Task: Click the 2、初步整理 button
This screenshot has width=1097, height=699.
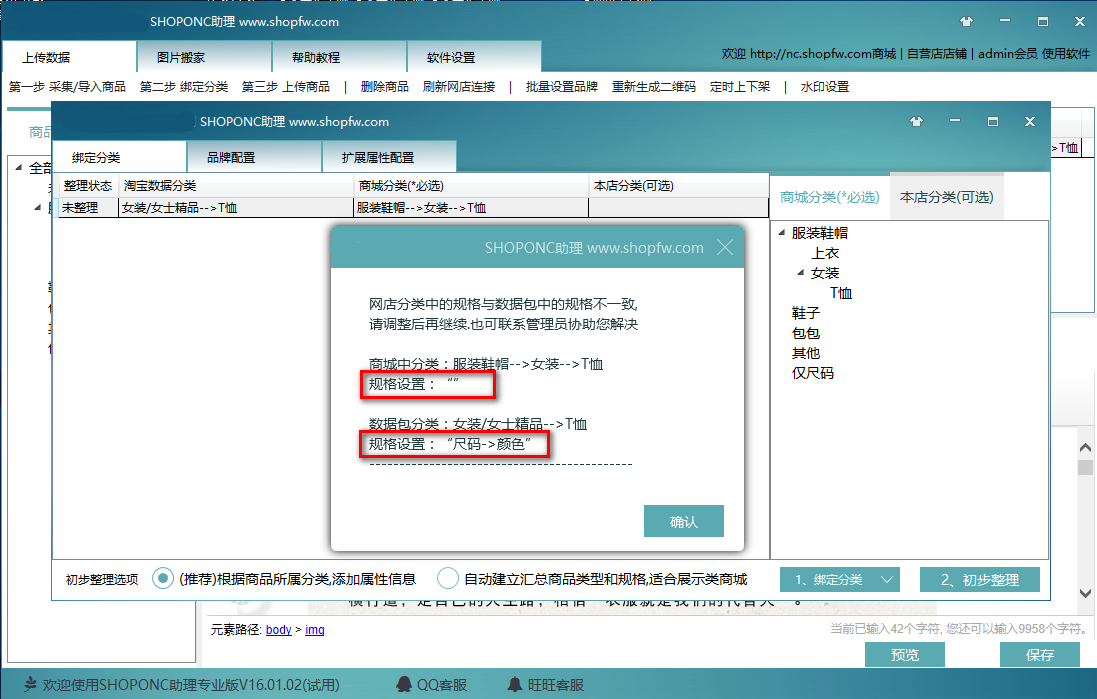Action: [x=979, y=579]
